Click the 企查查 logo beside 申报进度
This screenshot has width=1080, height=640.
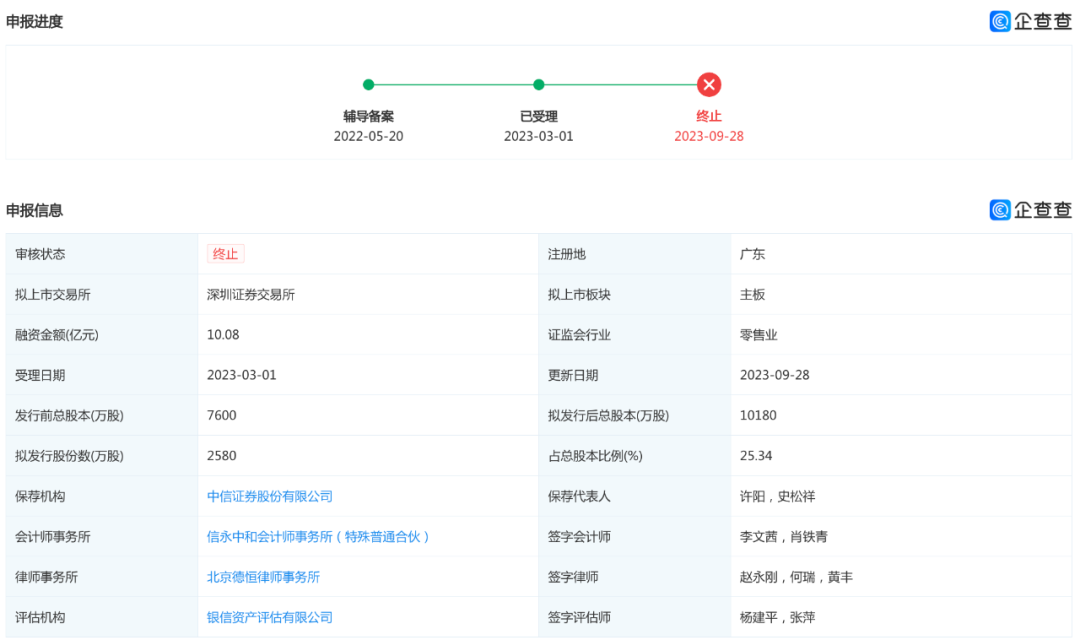tap(1030, 21)
